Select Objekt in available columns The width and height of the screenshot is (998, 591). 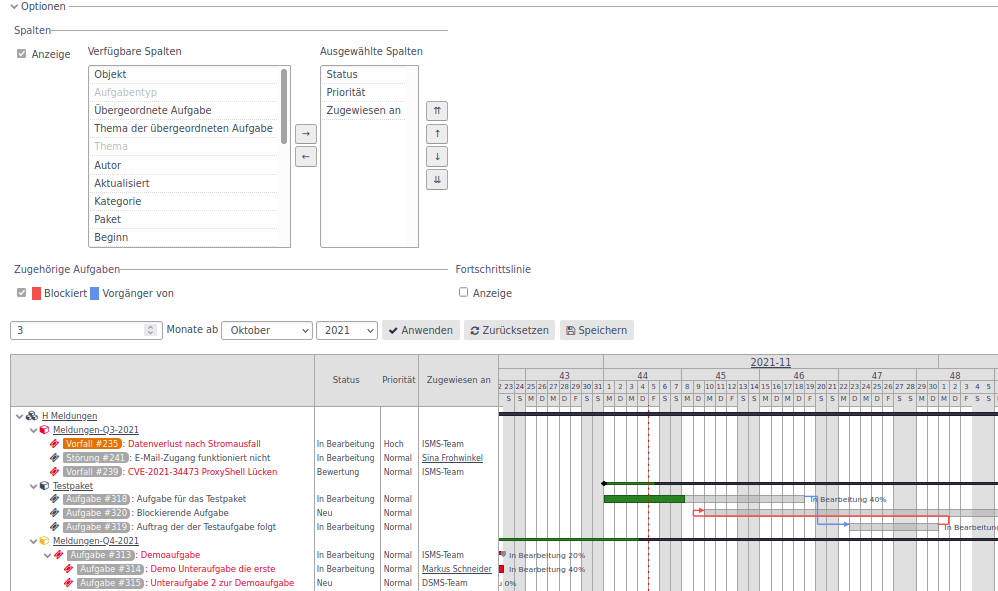point(184,74)
